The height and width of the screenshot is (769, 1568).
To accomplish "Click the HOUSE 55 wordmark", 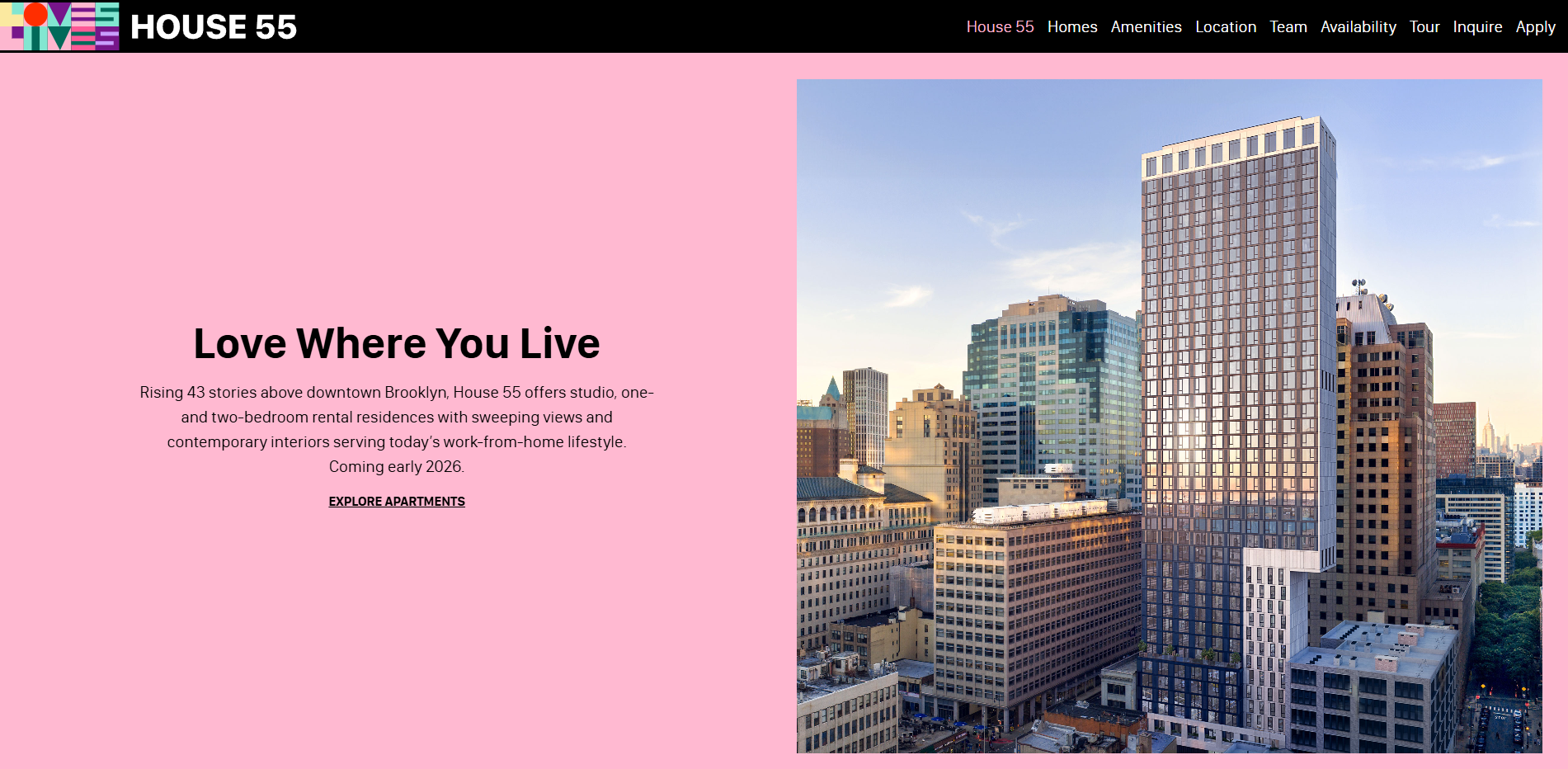I will click(x=214, y=27).
